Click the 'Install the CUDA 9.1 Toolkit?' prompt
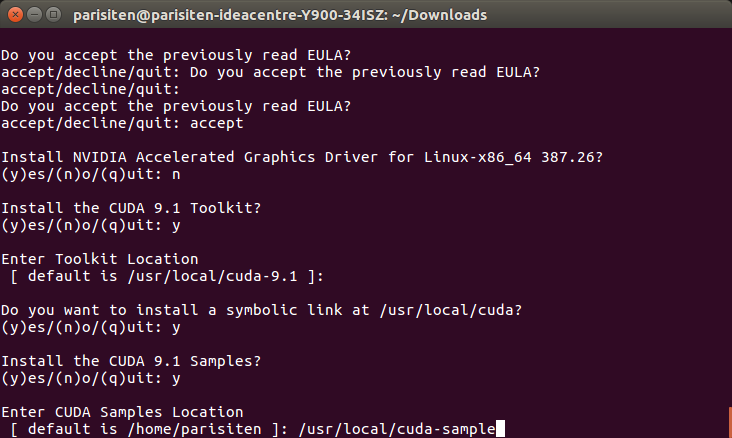 (131, 208)
